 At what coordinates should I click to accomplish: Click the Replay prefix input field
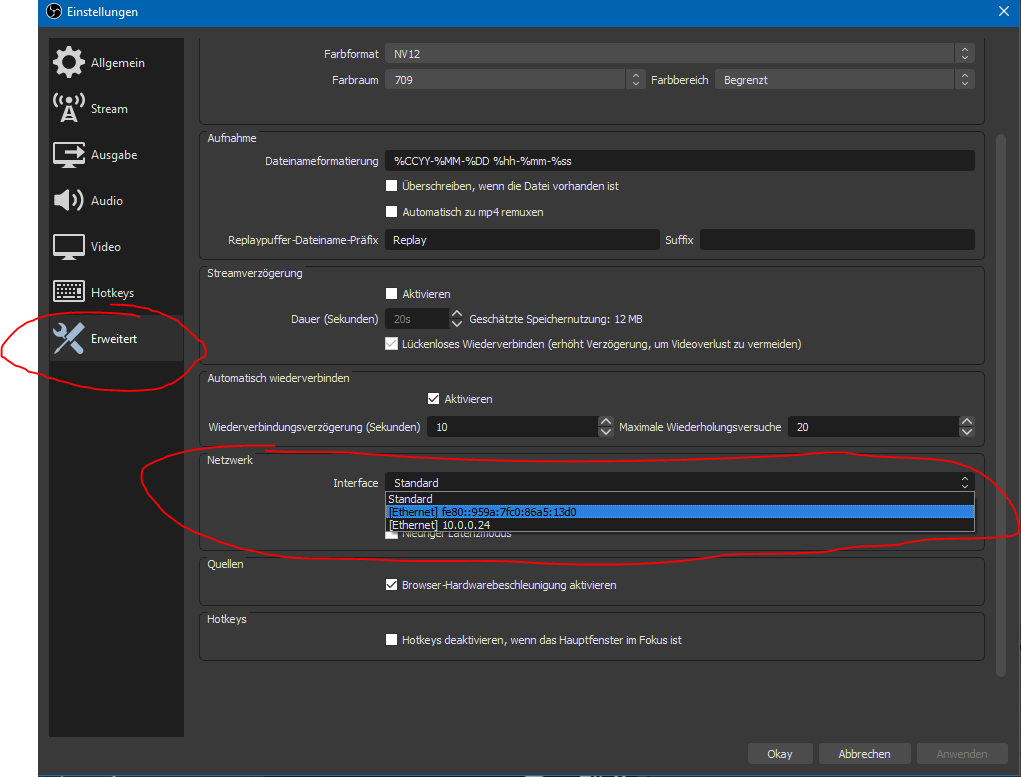pyautogui.click(x=522, y=240)
